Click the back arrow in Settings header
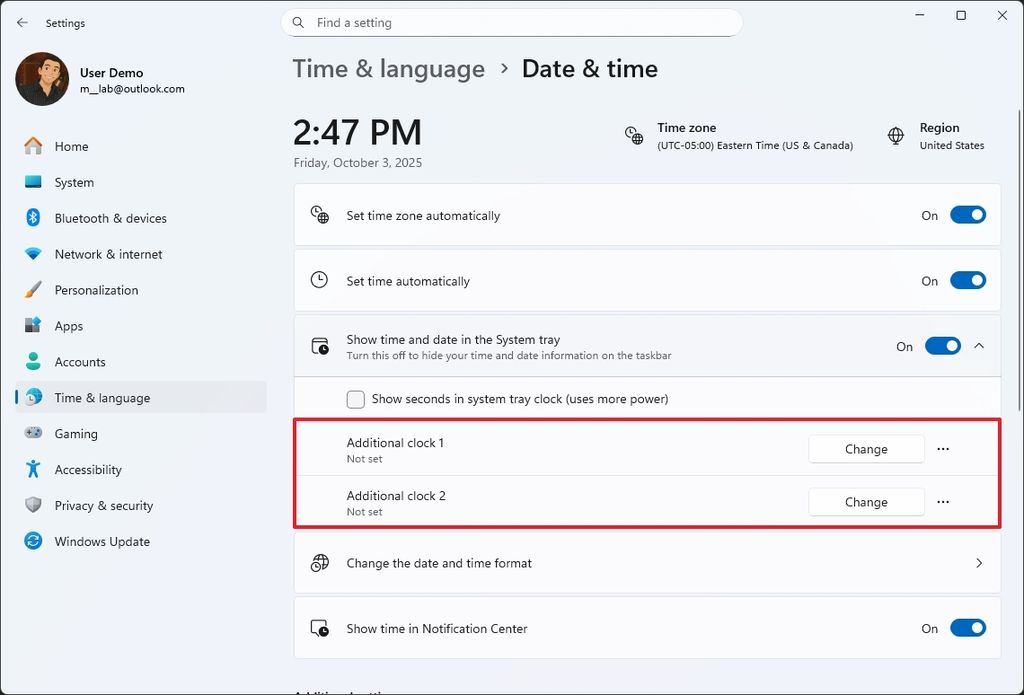Viewport: 1024px width, 695px height. click(22, 23)
